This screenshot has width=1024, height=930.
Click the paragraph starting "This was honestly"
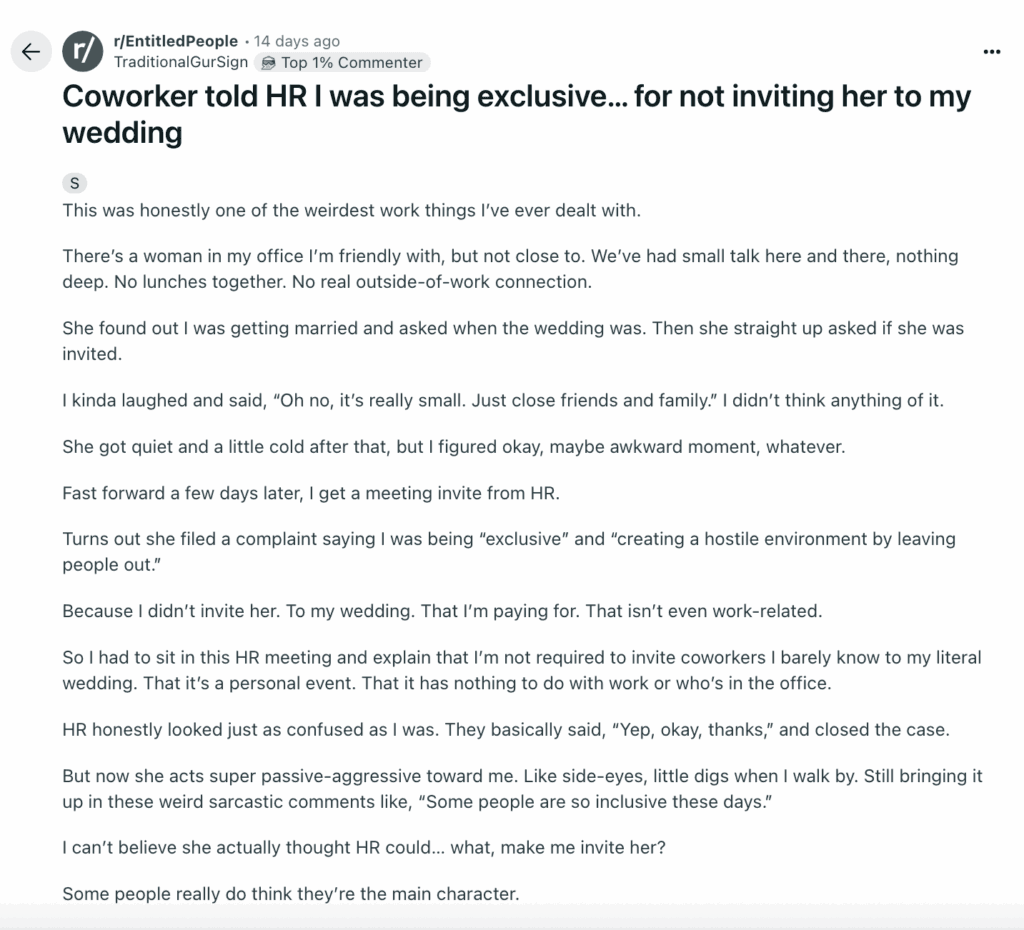[351, 210]
